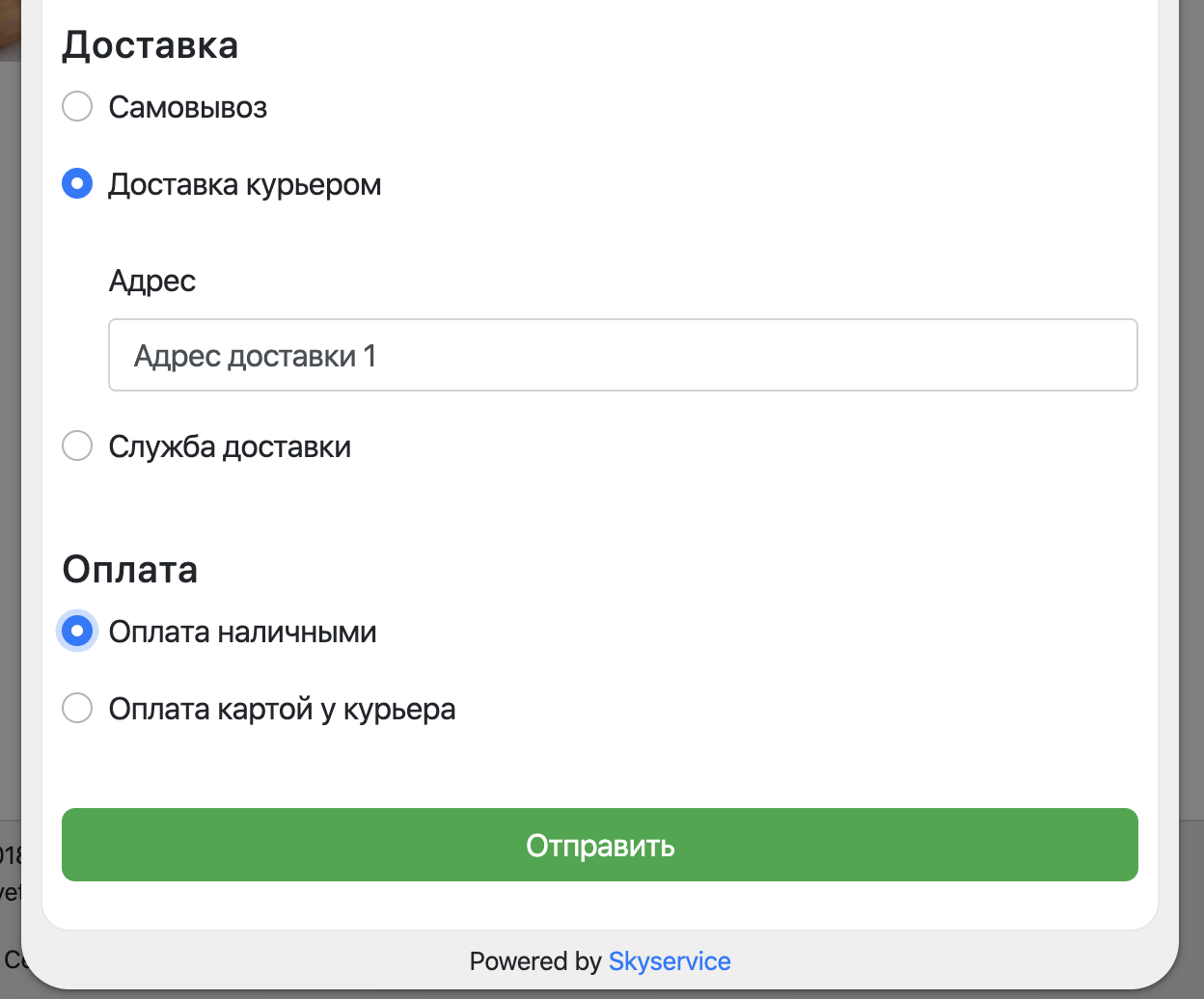Click the Powered by footer text
This screenshot has width=1204, height=999.
coord(534,961)
